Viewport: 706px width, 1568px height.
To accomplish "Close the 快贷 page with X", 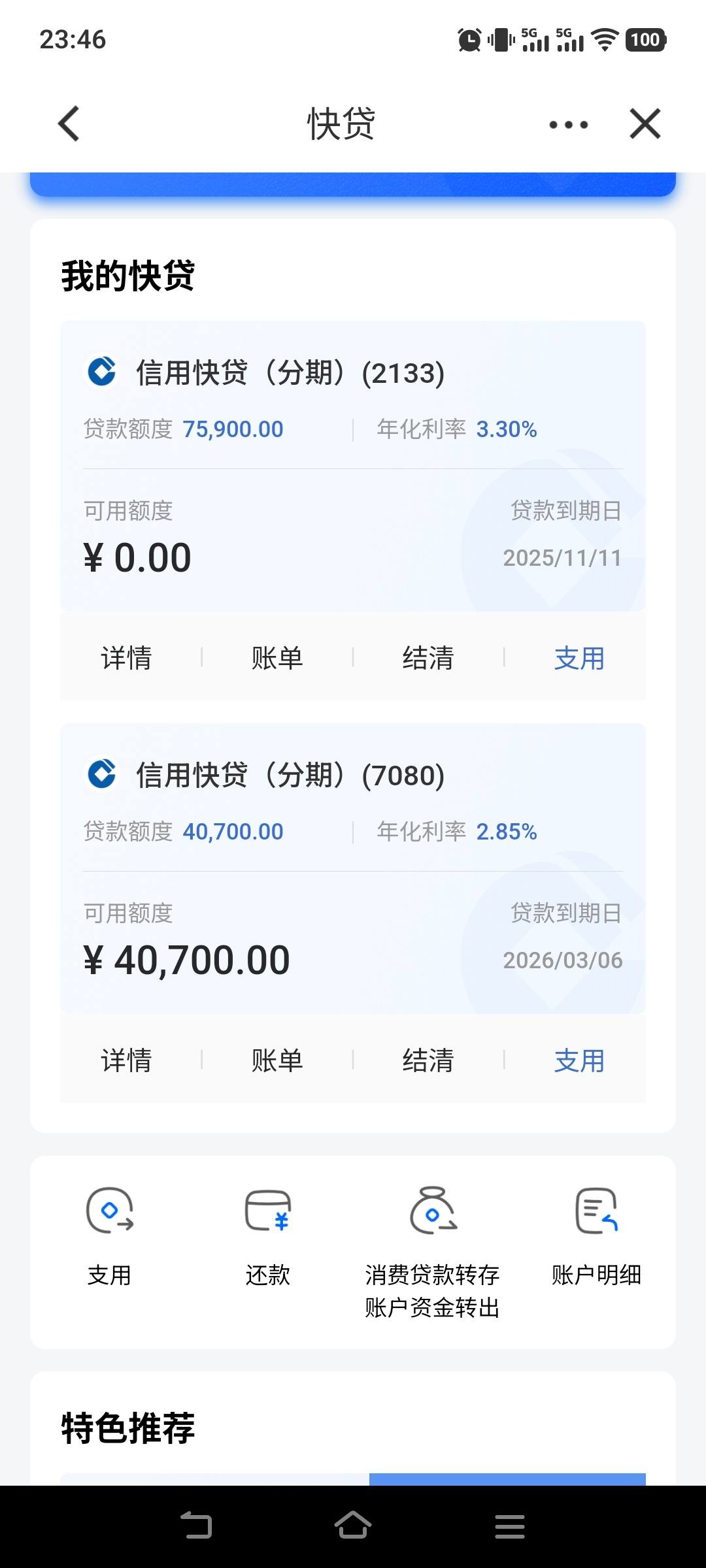I will (x=645, y=123).
